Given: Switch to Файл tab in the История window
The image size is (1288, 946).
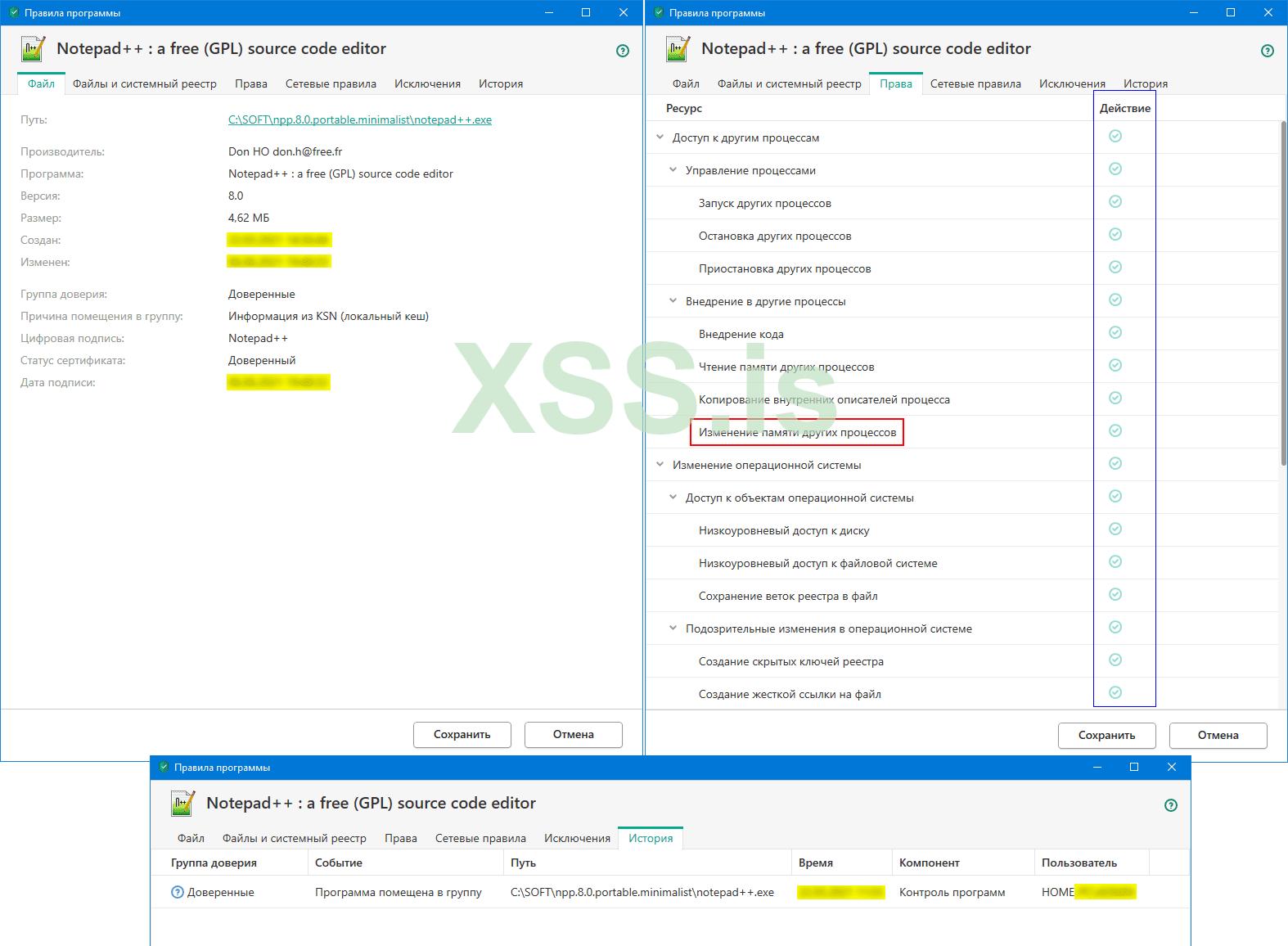Looking at the screenshot, I should point(191,838).
